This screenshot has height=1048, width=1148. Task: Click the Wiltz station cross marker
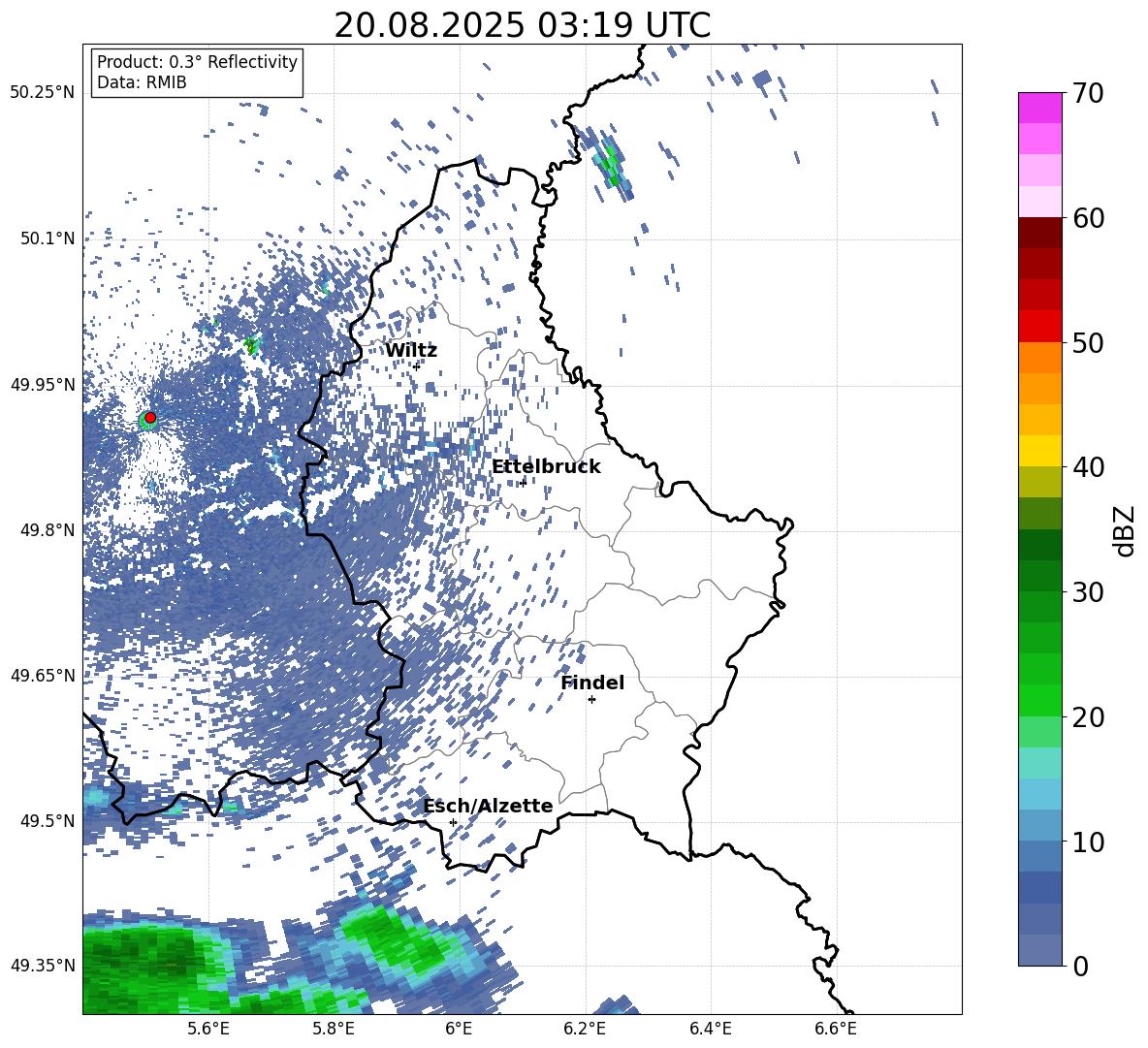417,365
